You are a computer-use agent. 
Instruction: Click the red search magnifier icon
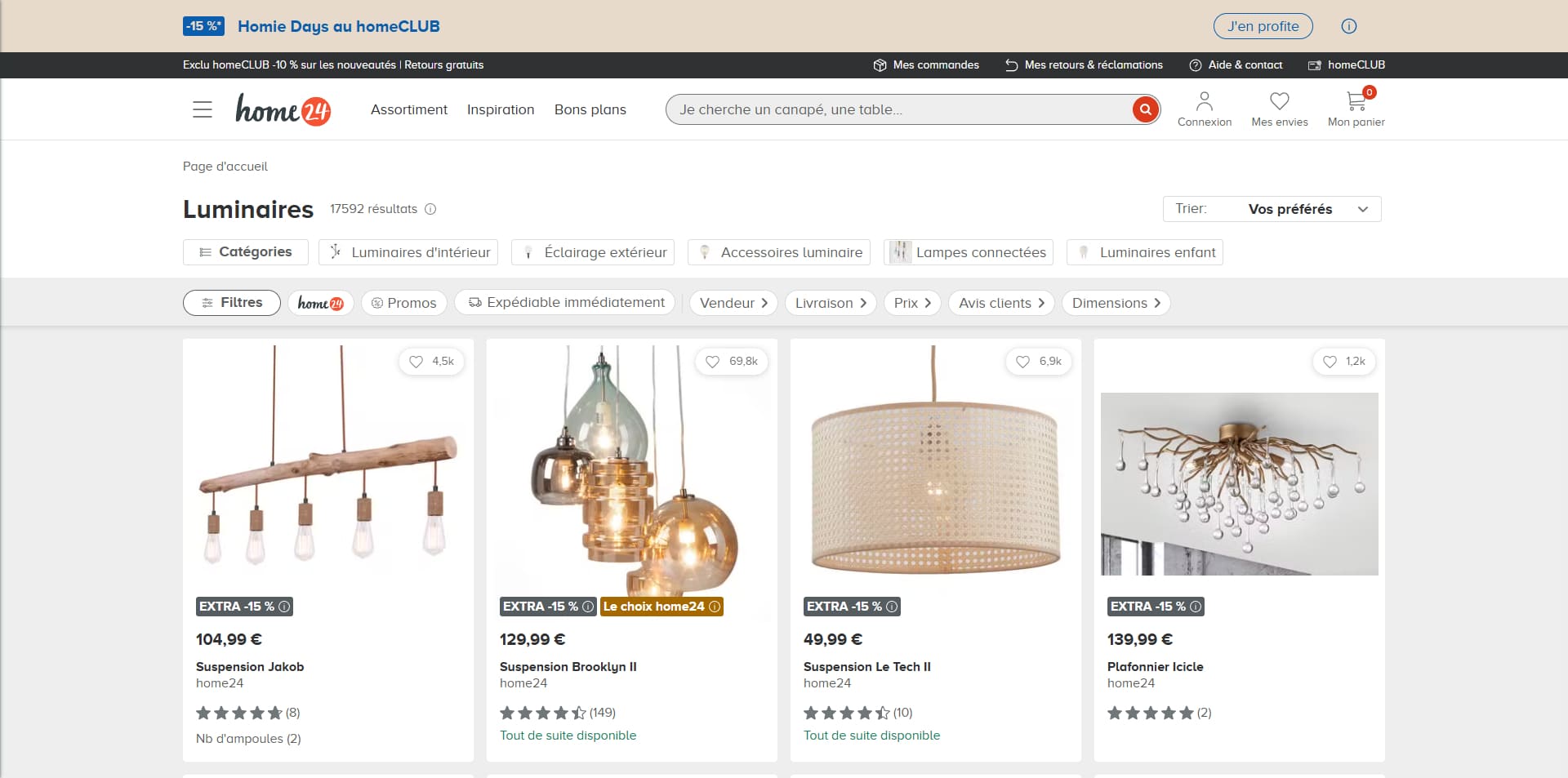[x=1145, y=109]
